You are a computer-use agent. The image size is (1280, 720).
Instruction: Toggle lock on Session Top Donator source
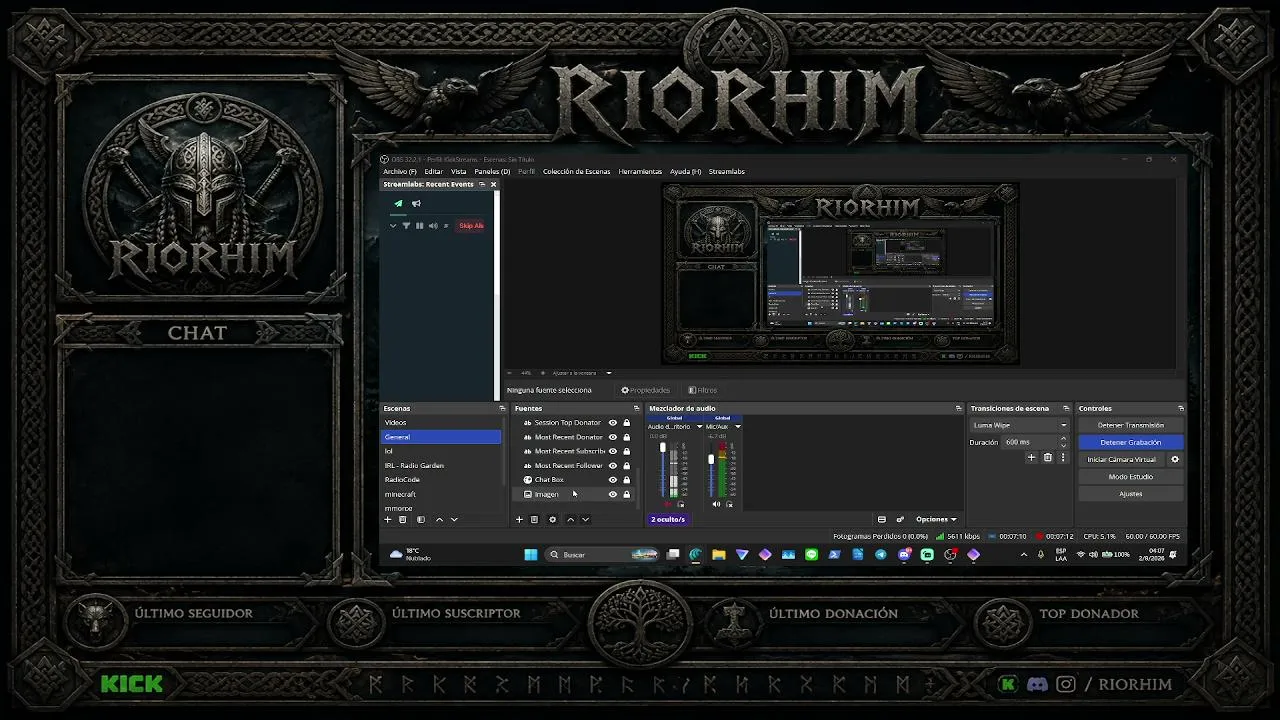627,423
